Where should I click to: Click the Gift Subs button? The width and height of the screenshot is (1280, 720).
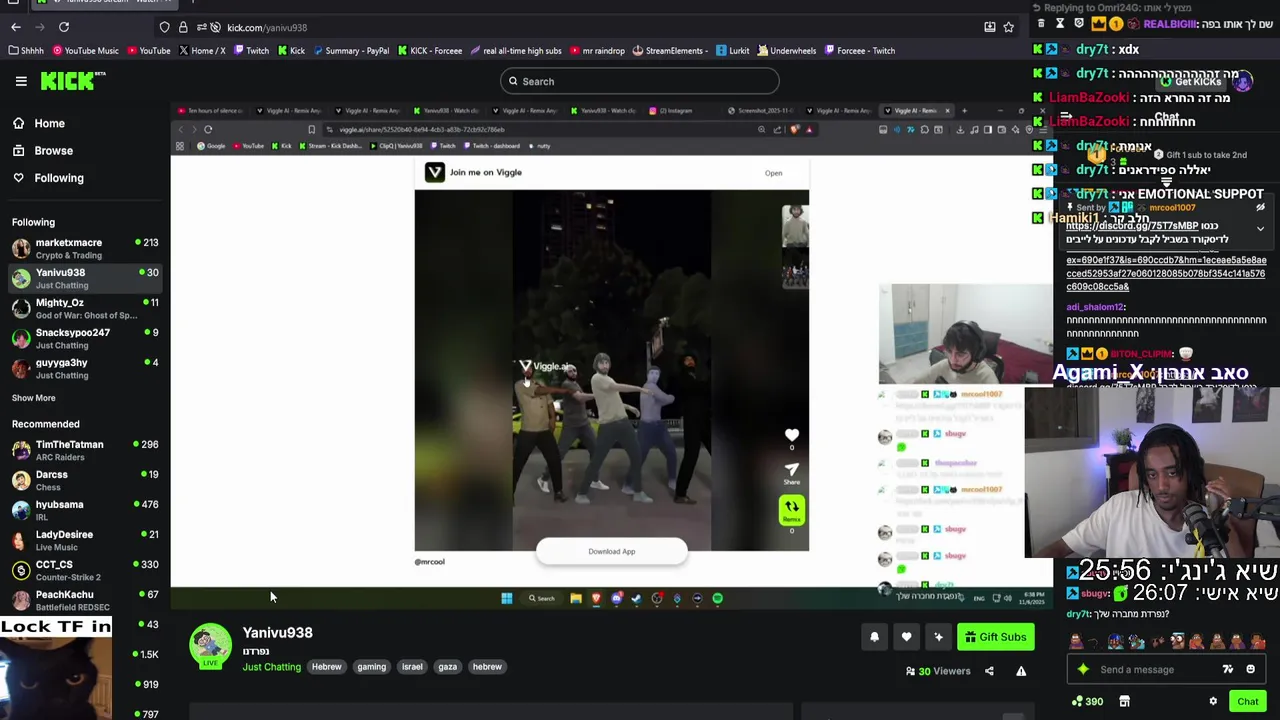click(x=995, y=637)
